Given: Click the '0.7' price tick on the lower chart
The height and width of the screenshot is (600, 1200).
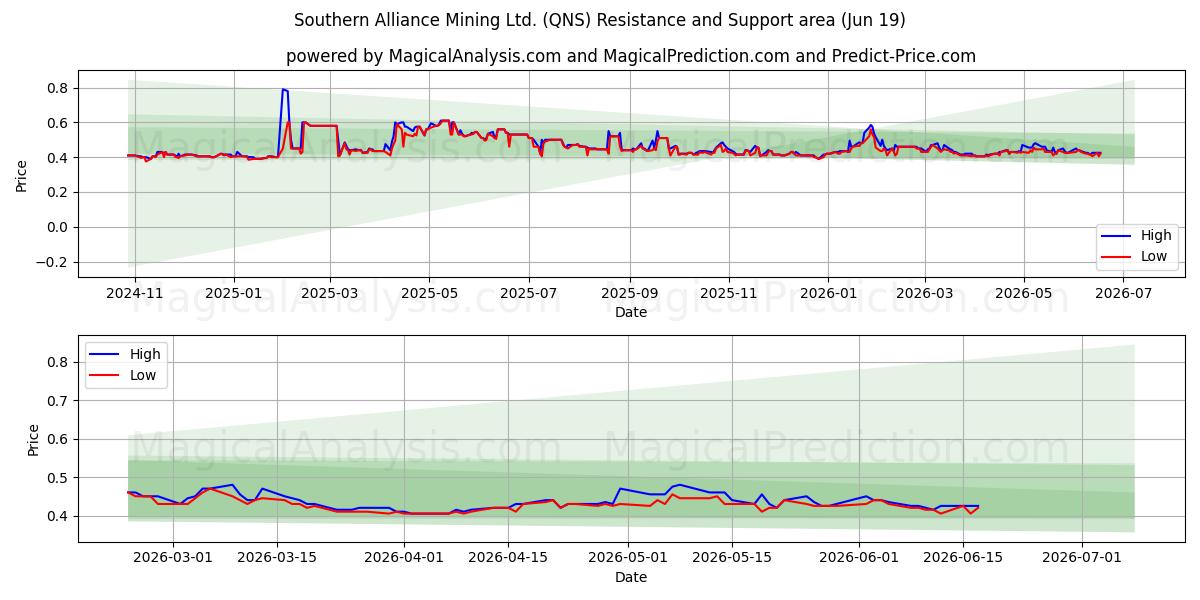Looking at the screenshot, I should click(x=58, y=400).
